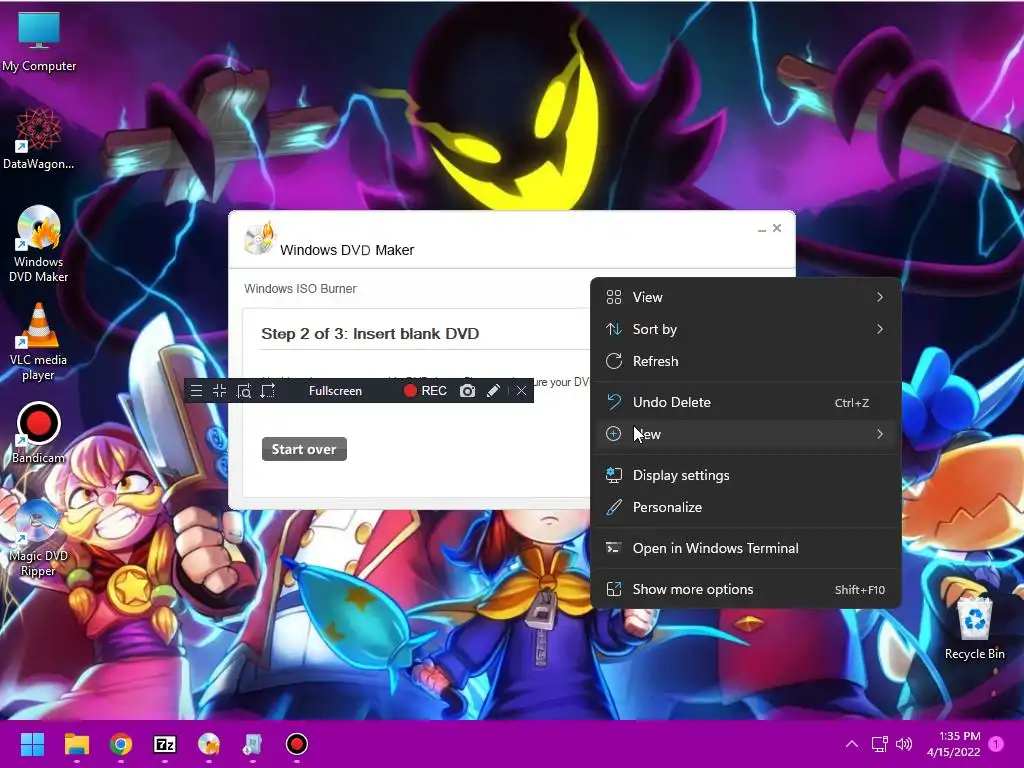
Task: Click the Bandicam rectangle region select icon
Action: [x=268, y=391]
